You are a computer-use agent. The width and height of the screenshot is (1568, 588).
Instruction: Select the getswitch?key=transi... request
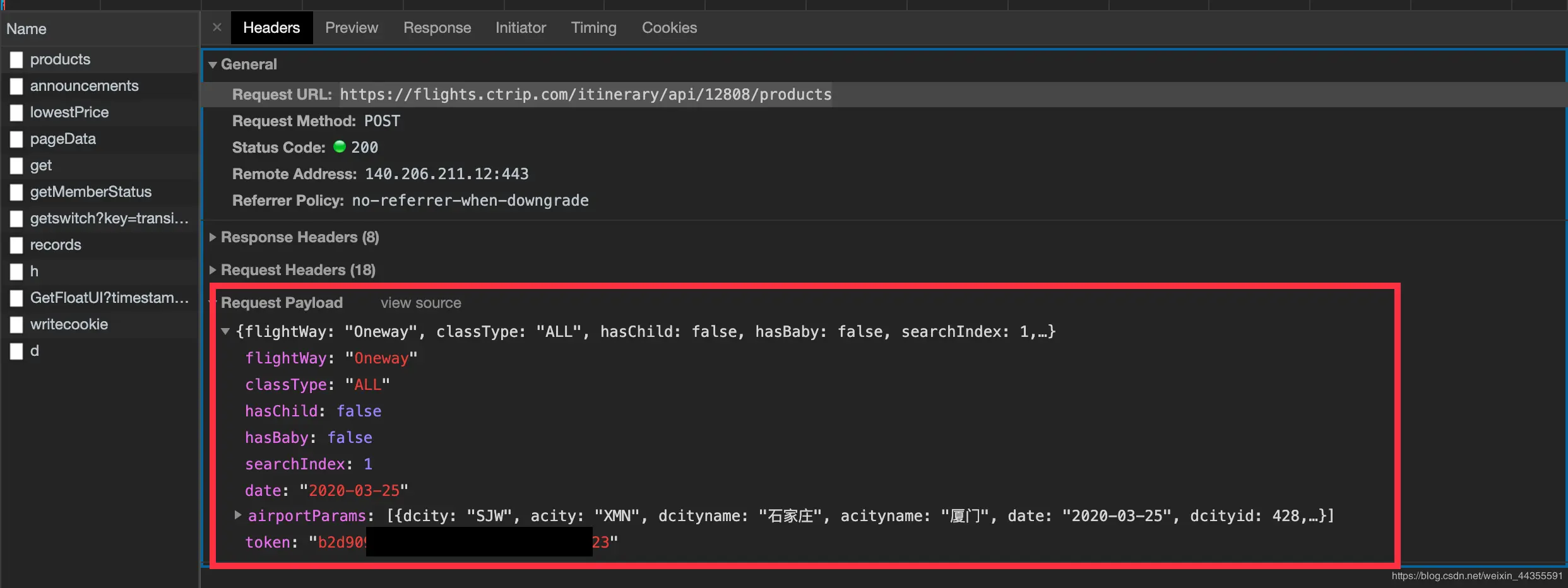coord(100,218)
